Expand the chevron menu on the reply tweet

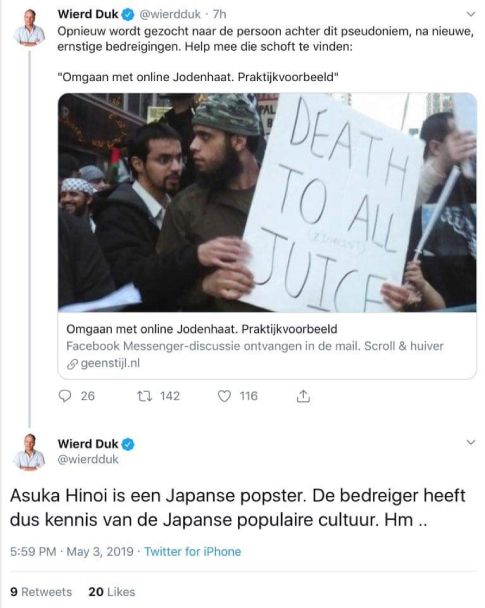pyautogui.click(x=471, y=442)
